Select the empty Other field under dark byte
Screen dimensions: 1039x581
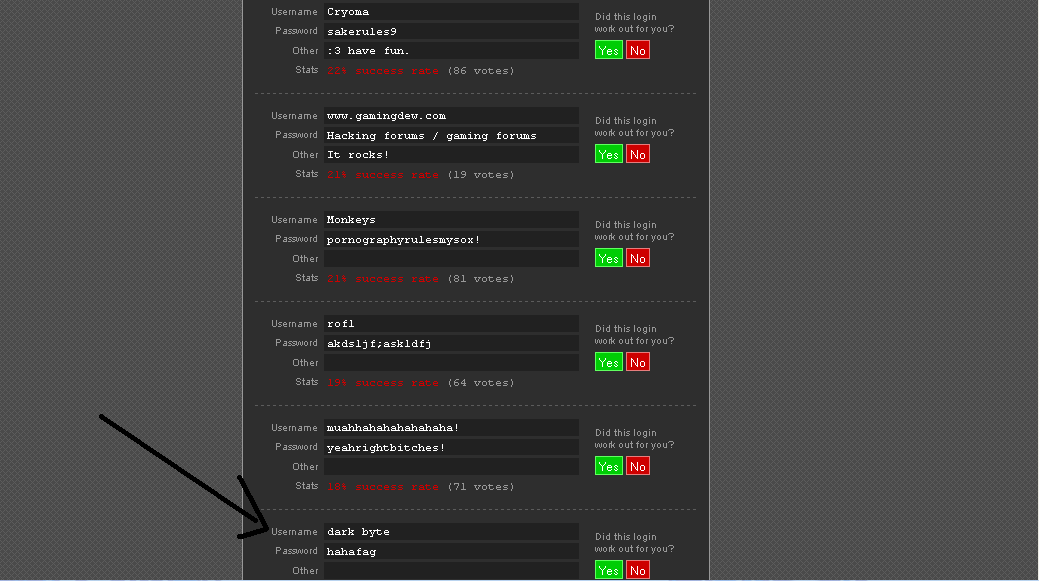coord(451,571)
